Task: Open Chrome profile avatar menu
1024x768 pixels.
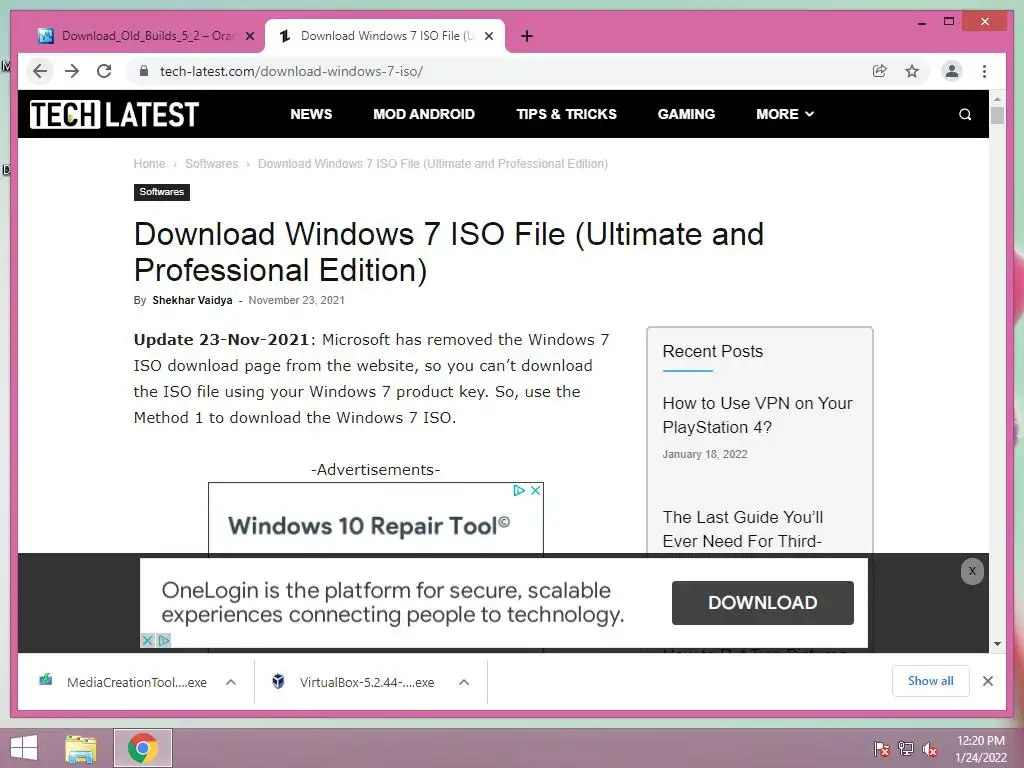Action: pos(952,71)
